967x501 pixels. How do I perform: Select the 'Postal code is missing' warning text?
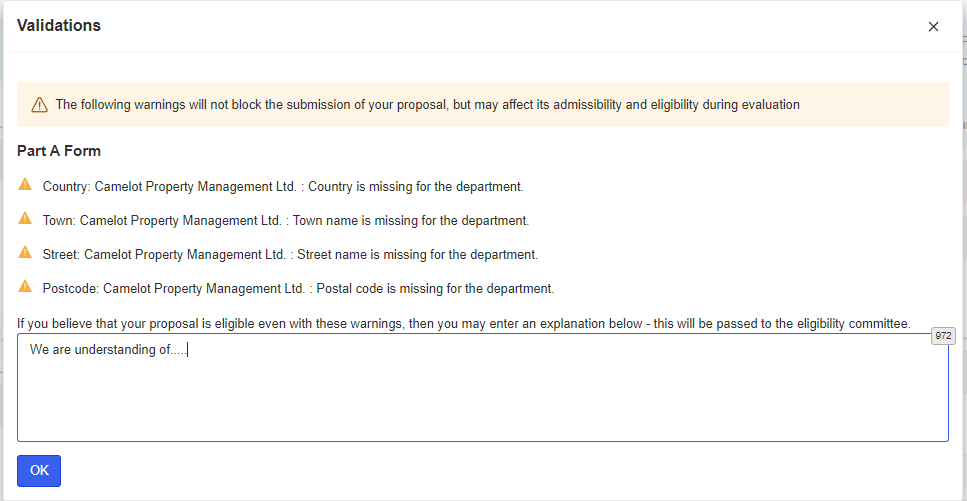[434, 289]
